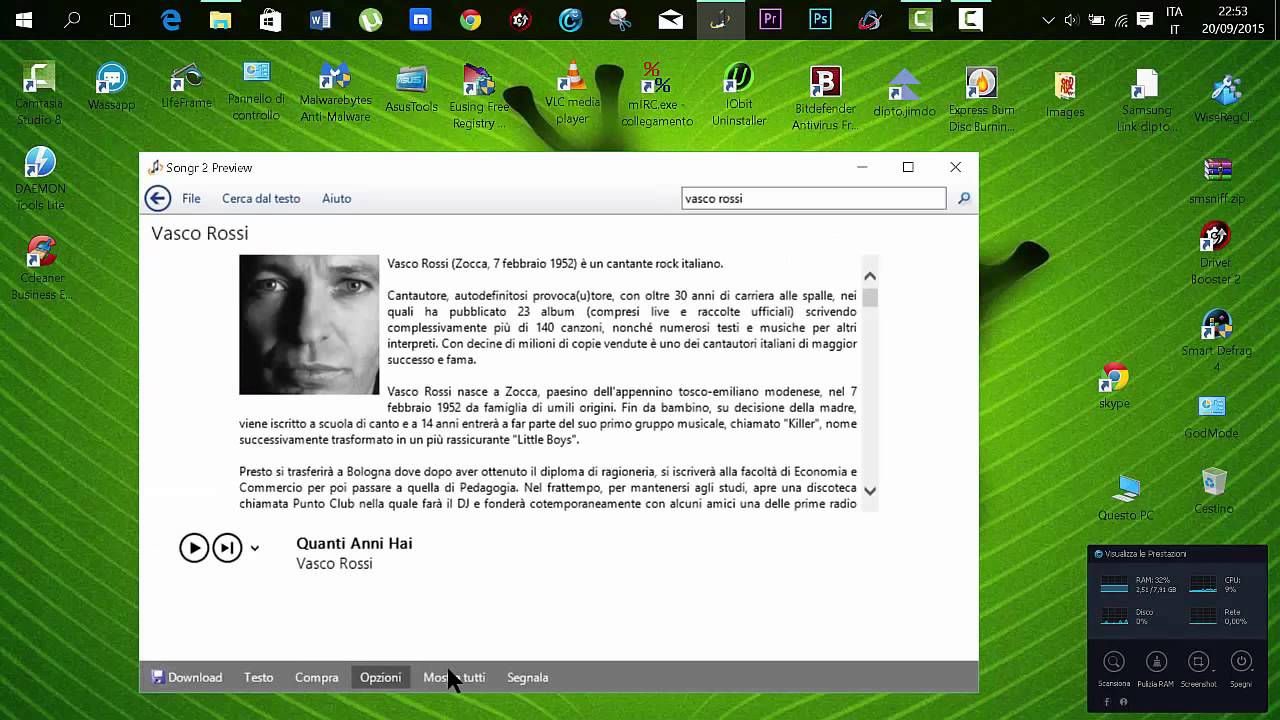This screenshot has width=1280, height=720.
Task: Select the Eusing Free Registry desktop icon
Action: point(480,98)
